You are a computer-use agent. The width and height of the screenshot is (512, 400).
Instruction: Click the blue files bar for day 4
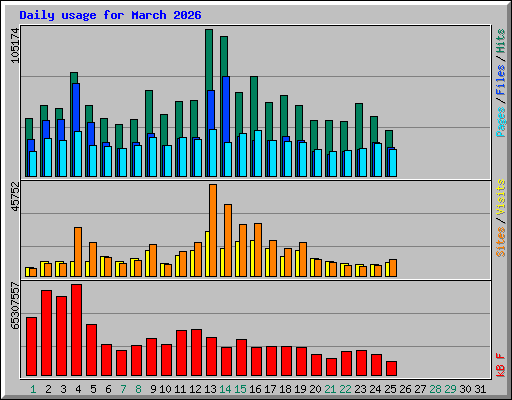pos(76,107)
